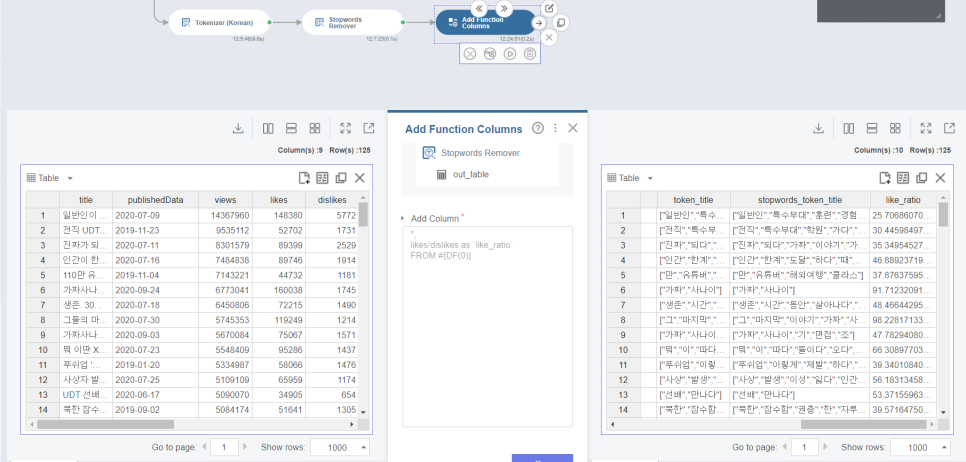
Task: Click the token_title column header
Action: pyautogui.click(x=693, y=200)
